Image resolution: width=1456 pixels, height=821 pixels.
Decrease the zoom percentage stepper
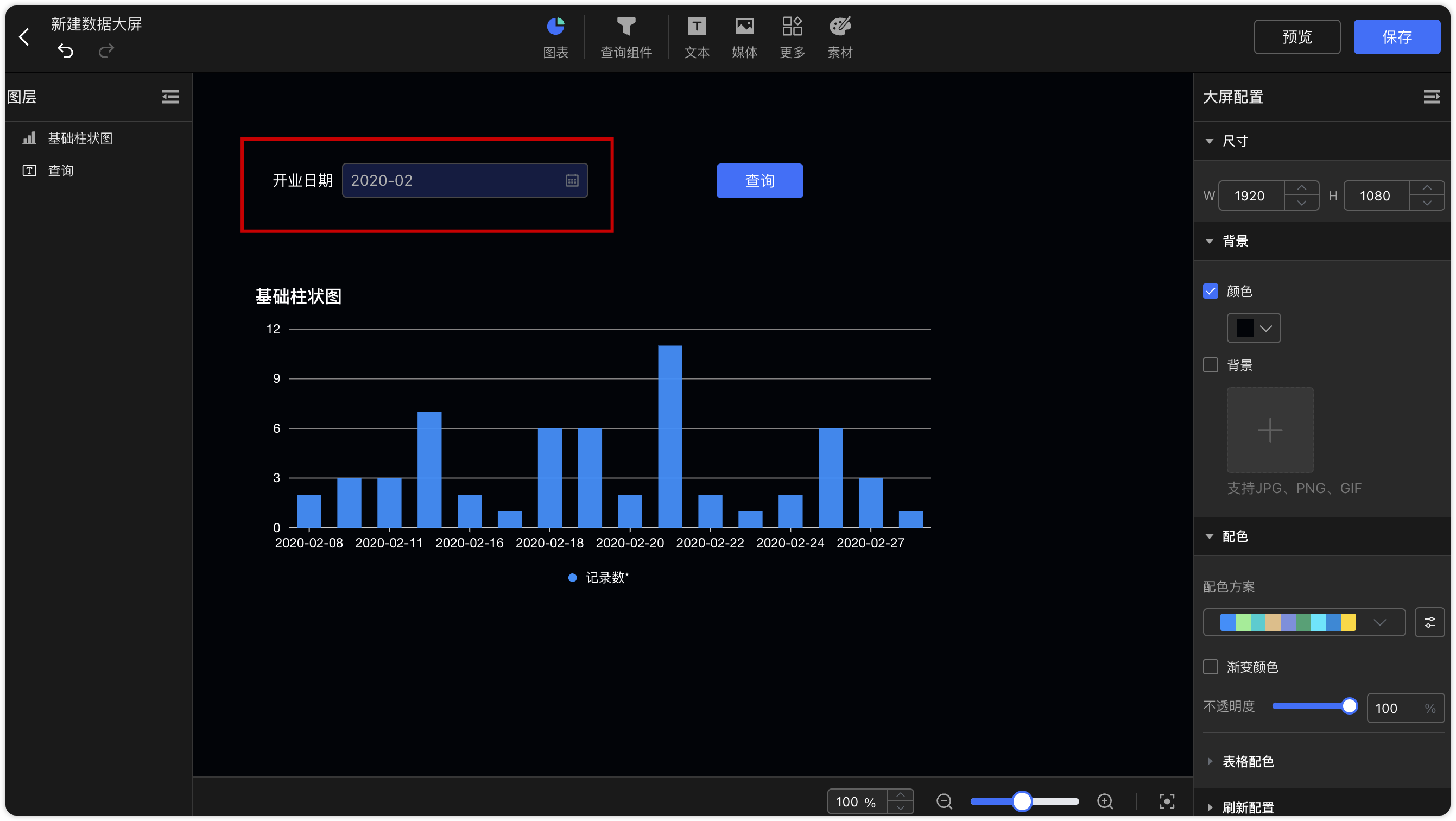pos(901,808)
